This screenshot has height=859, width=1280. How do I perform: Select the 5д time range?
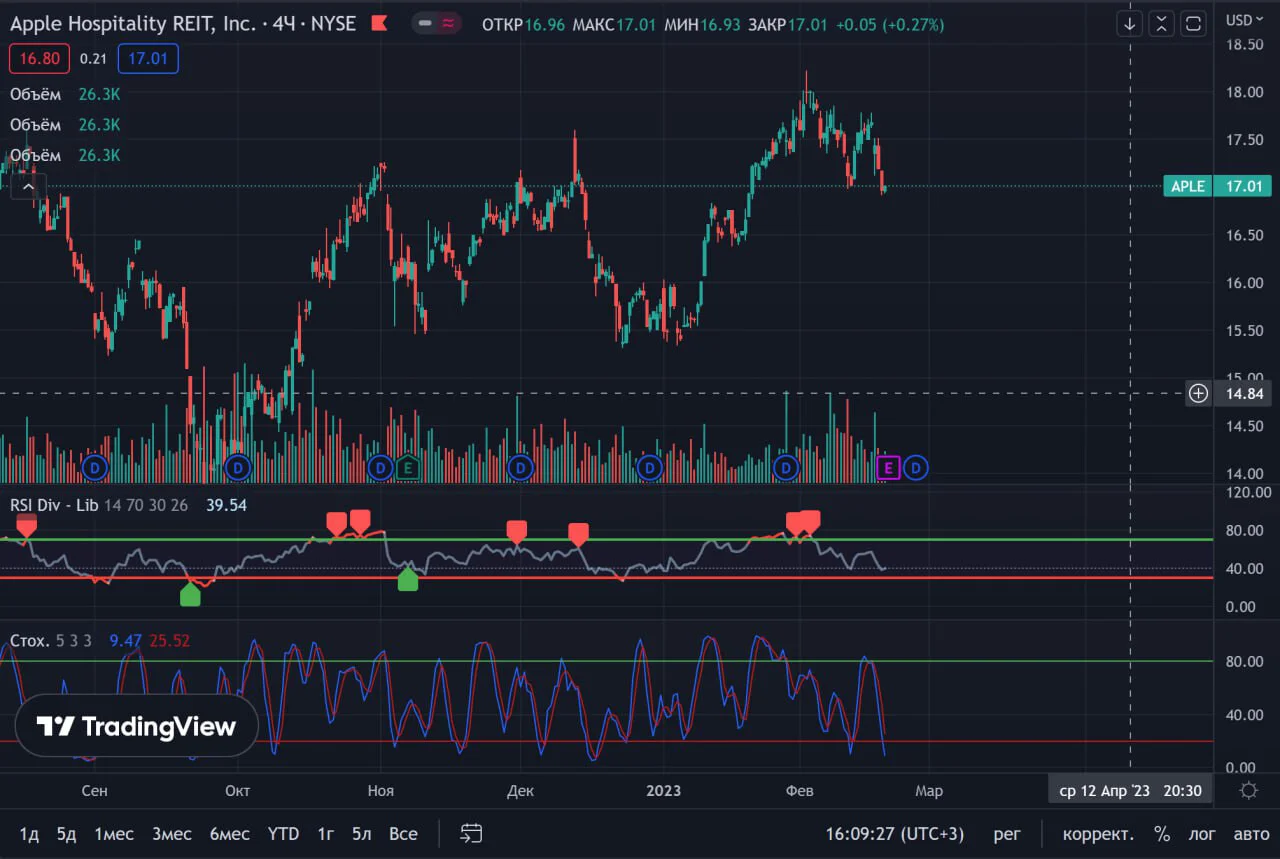coord(66,834)
